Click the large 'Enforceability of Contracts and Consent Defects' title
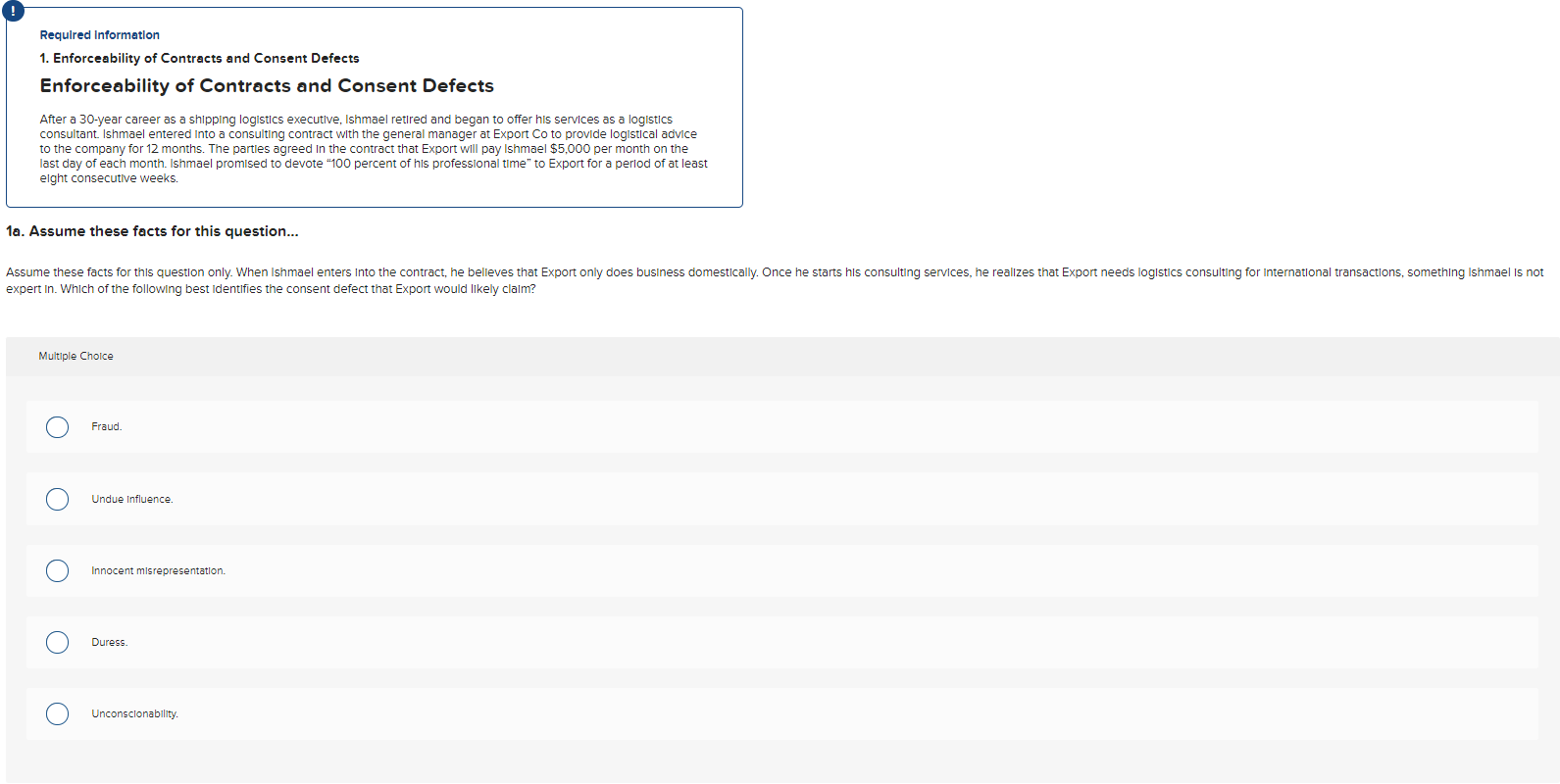The image size is (1560, 784). pyautogui.click(x=267, y=86)
